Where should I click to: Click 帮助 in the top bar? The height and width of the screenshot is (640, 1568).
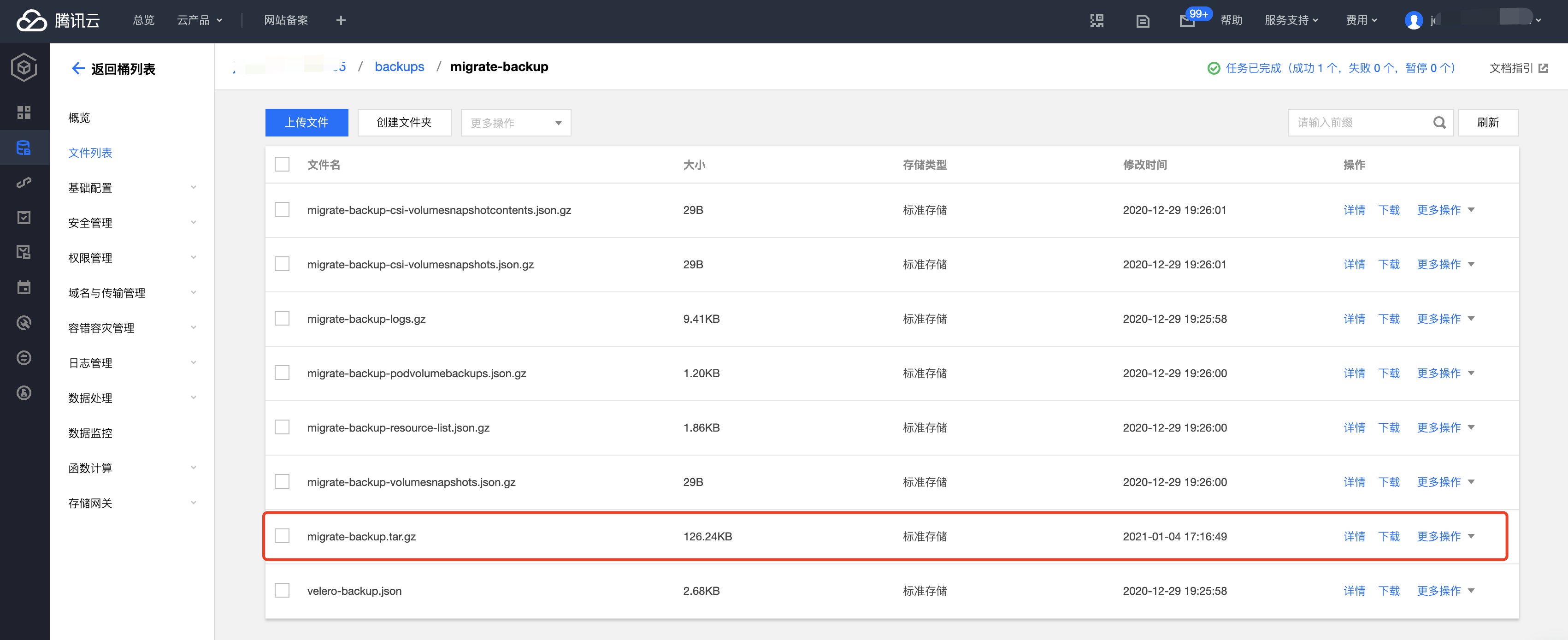click(1232, 21)
